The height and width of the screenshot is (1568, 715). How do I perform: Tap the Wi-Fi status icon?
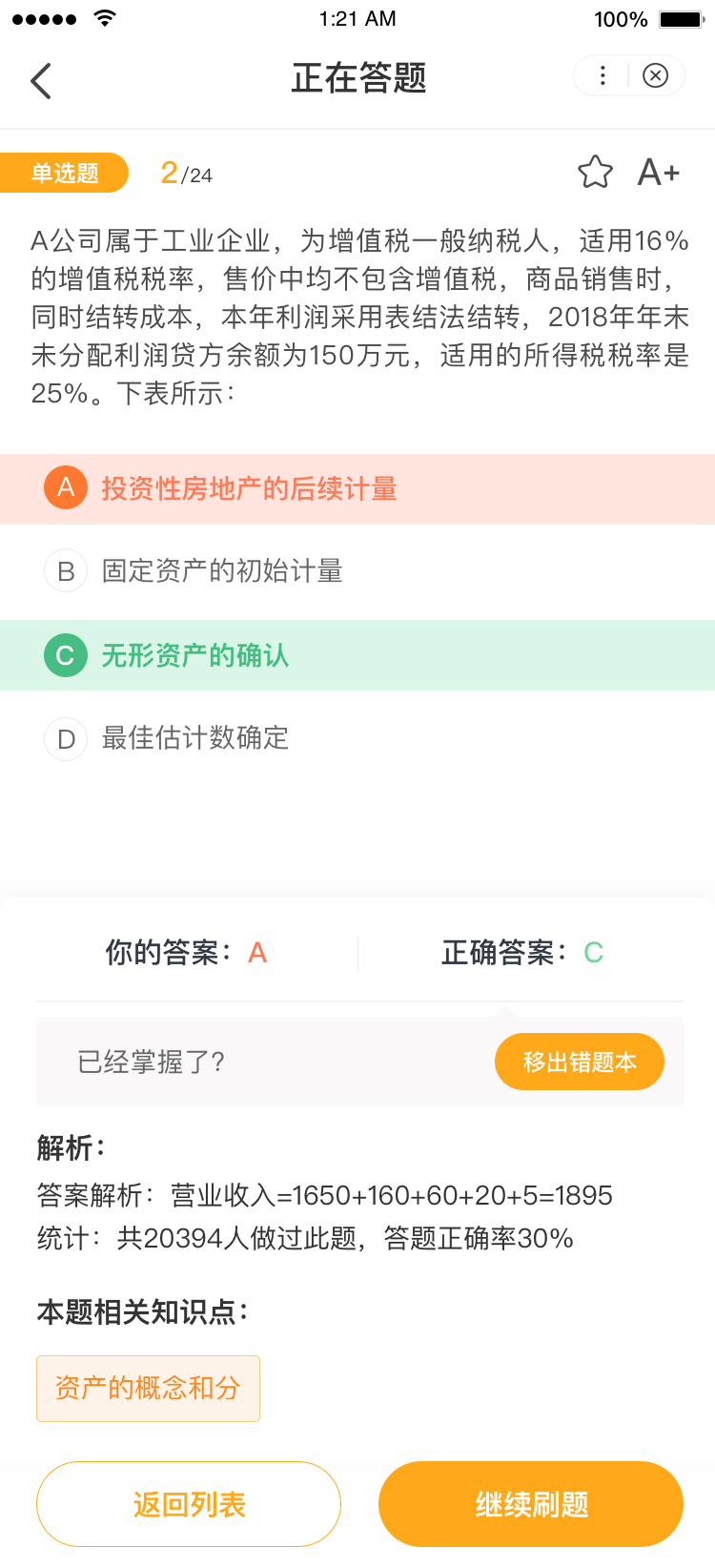click(x=105, y=18)
